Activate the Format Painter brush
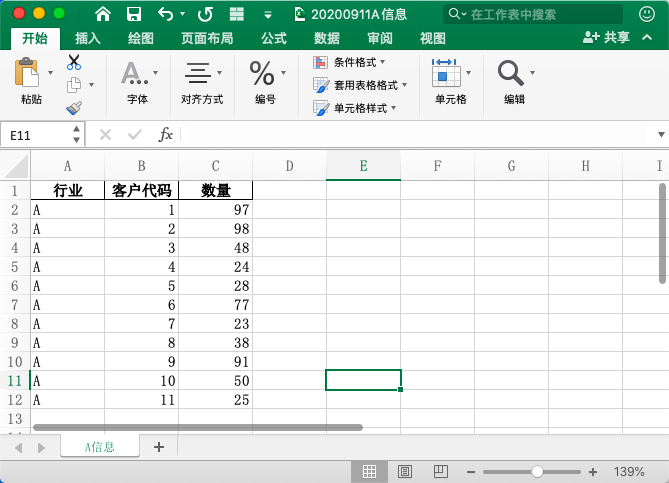Viewport: 669px width, 483px height. pos(74,108)
